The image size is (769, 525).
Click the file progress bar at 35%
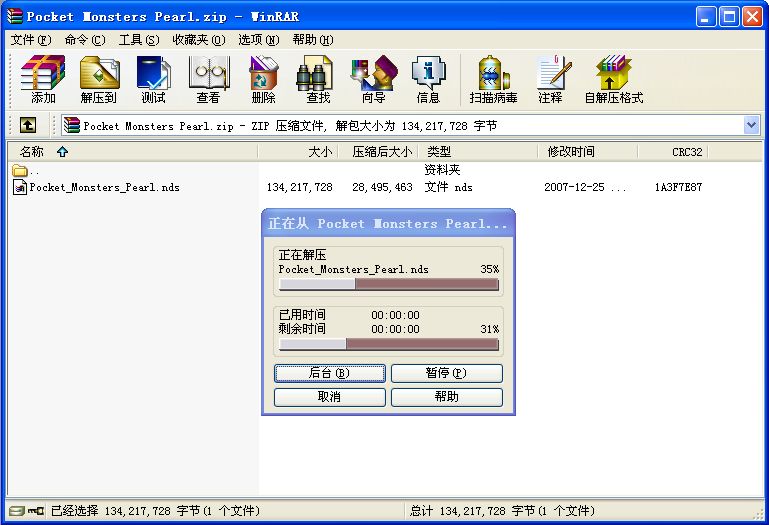click(x=388, y=285)
